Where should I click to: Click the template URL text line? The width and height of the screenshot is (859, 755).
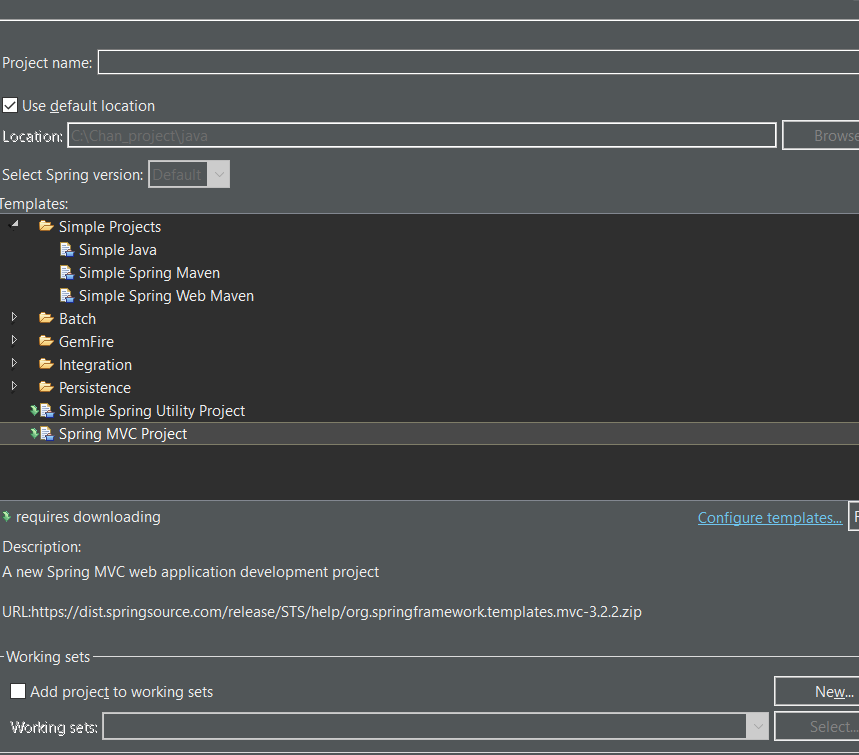322,611
